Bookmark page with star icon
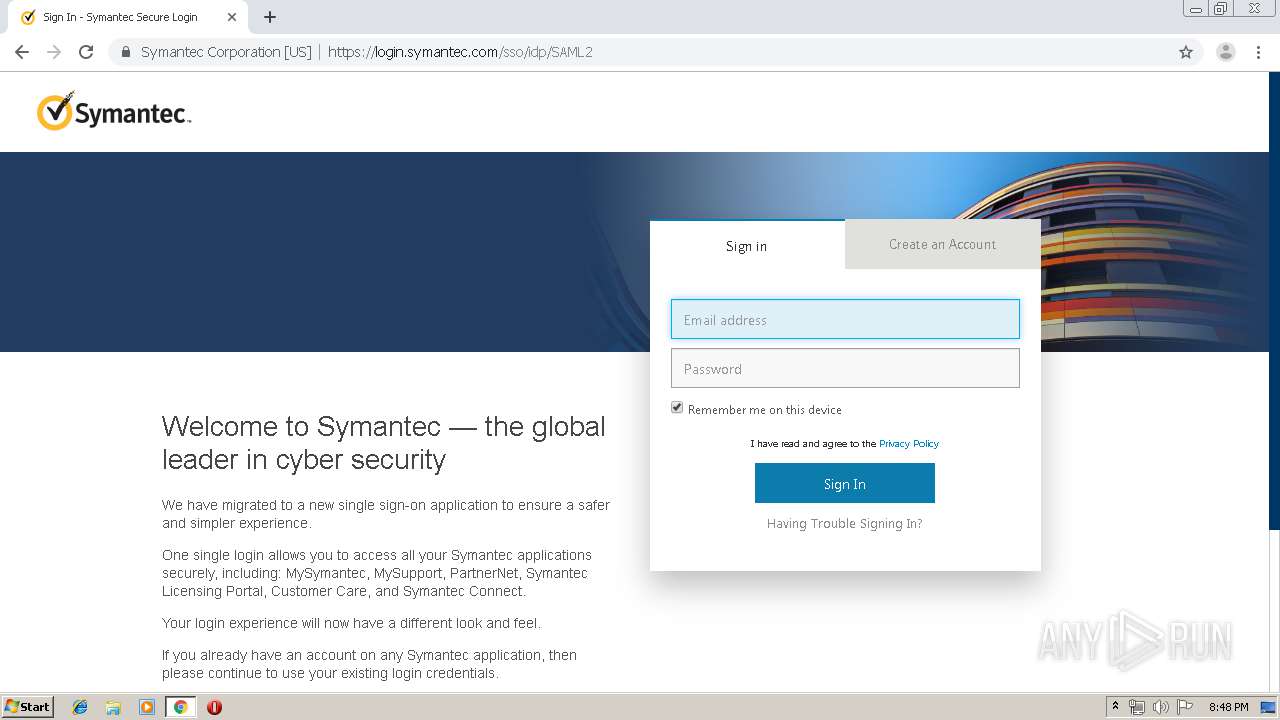This screenshot has width=1280, height=720. click(x=1186, y=52)
